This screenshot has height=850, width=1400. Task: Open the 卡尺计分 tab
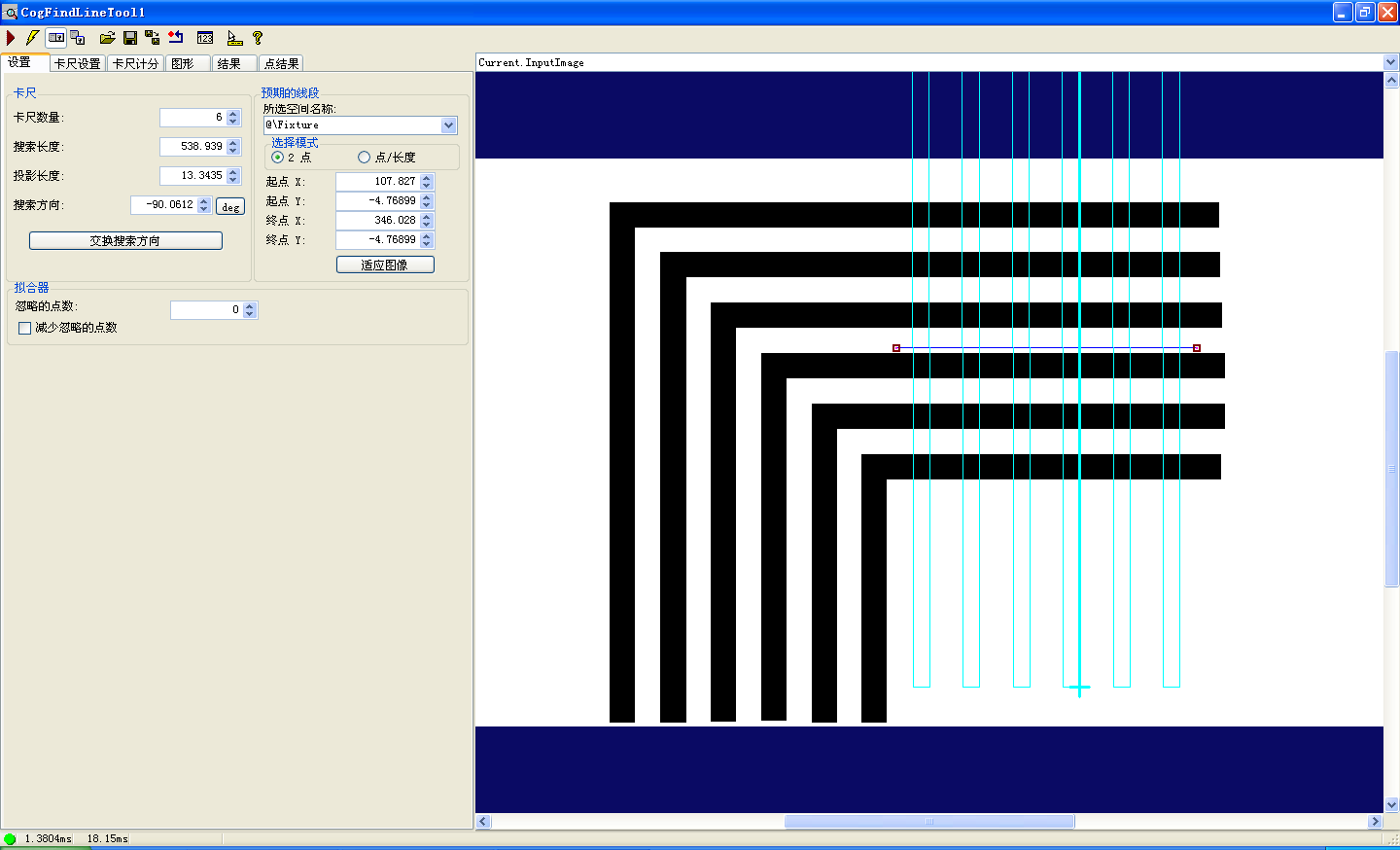tap(135, 63)
